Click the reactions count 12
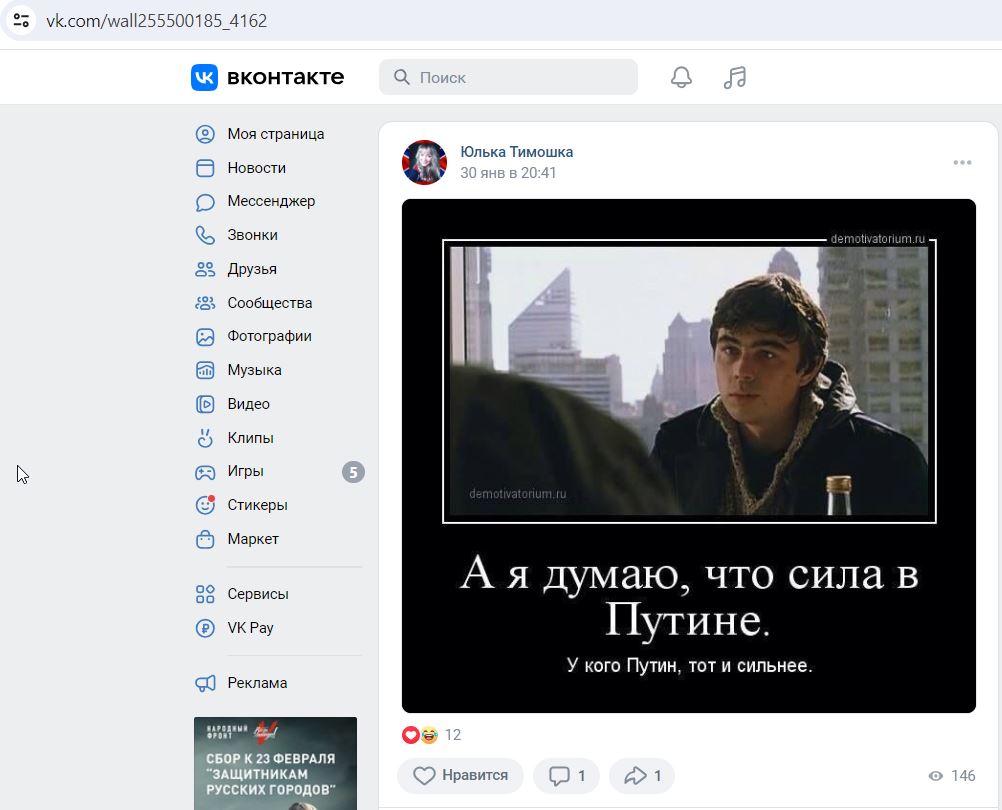The image size is (1002, 810). (452, 735)
